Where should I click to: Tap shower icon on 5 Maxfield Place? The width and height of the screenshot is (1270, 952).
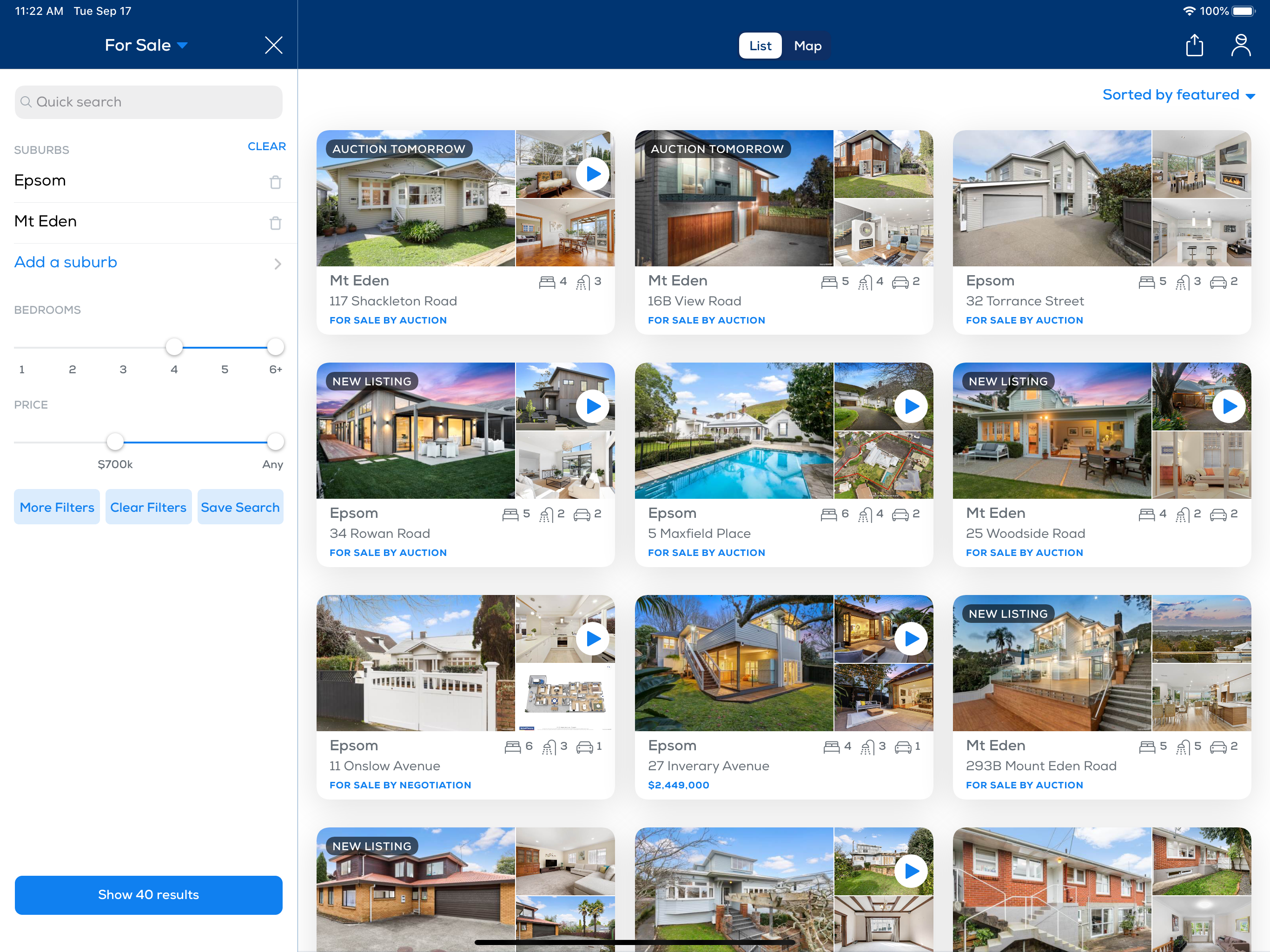(865, 515)
